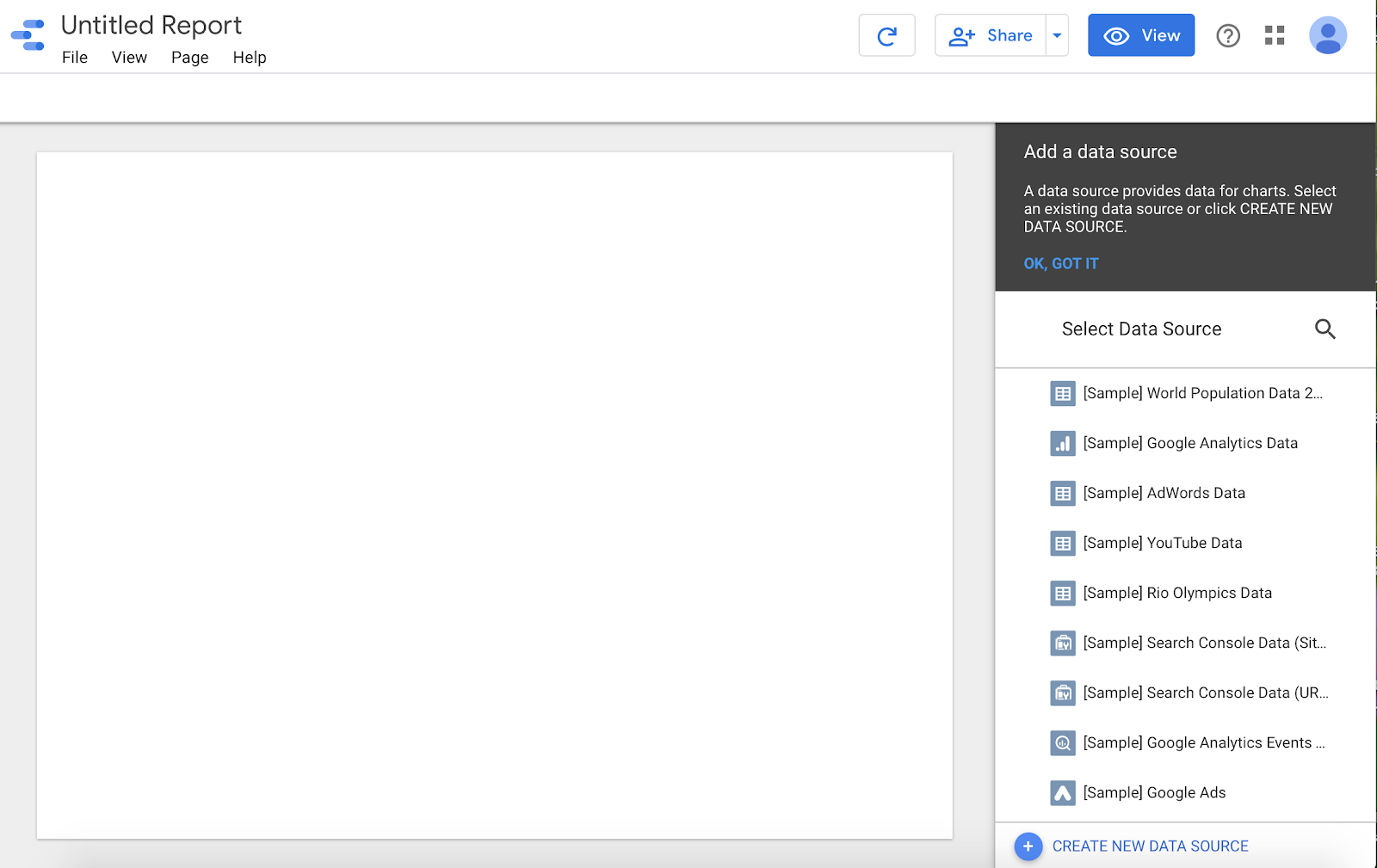
Task: Click CREATE NEW DATA SOURCE
Action: click(x=1150, y=846)
